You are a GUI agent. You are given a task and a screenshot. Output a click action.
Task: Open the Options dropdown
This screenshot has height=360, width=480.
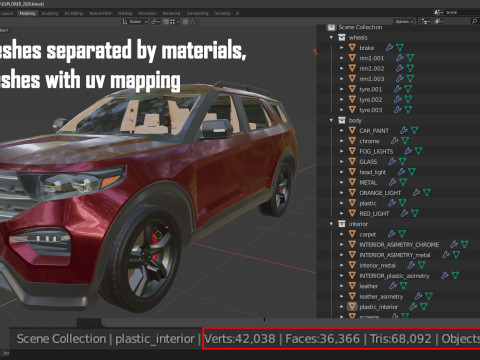pos(404,21)
